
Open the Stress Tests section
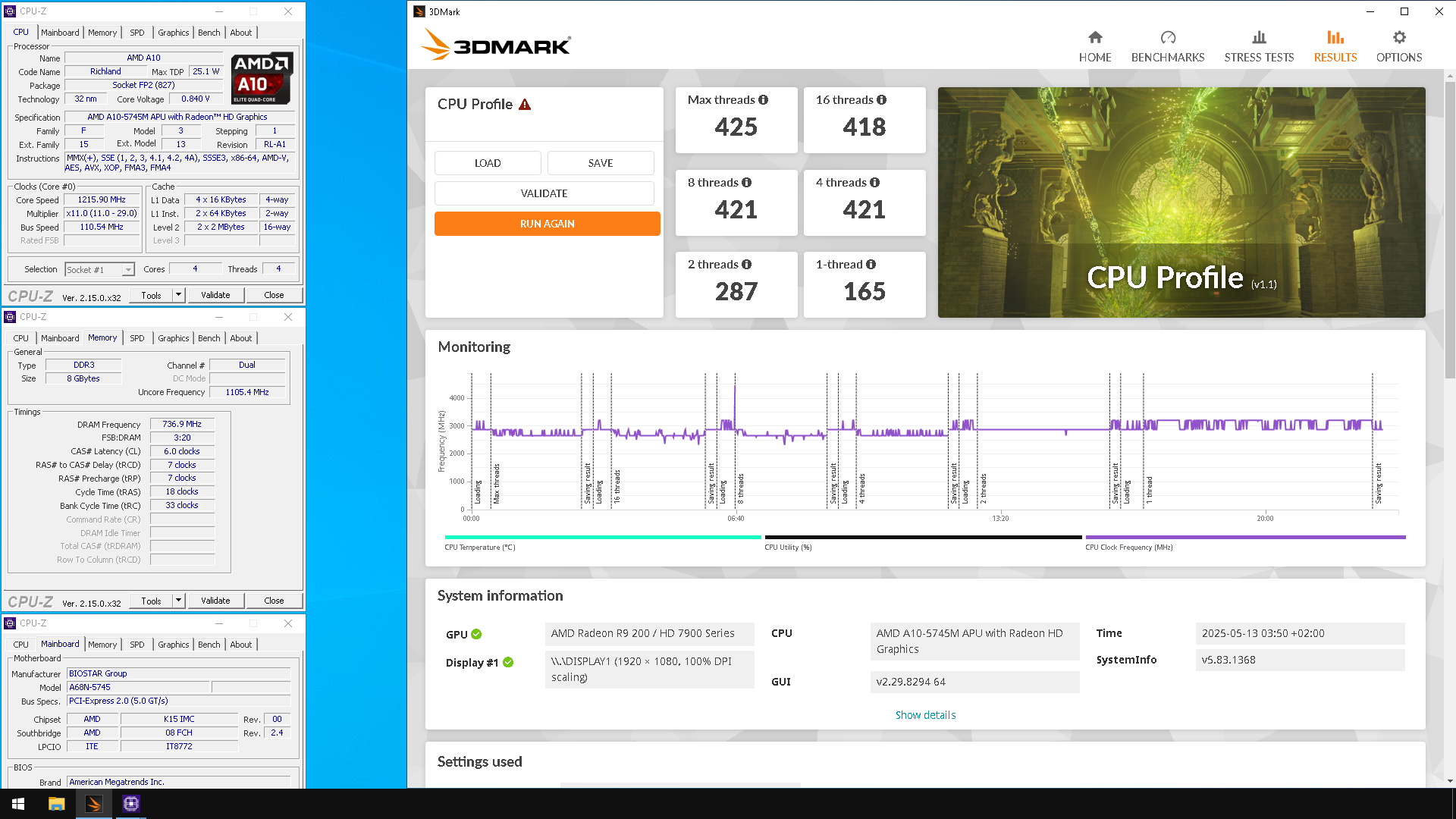1259,46
